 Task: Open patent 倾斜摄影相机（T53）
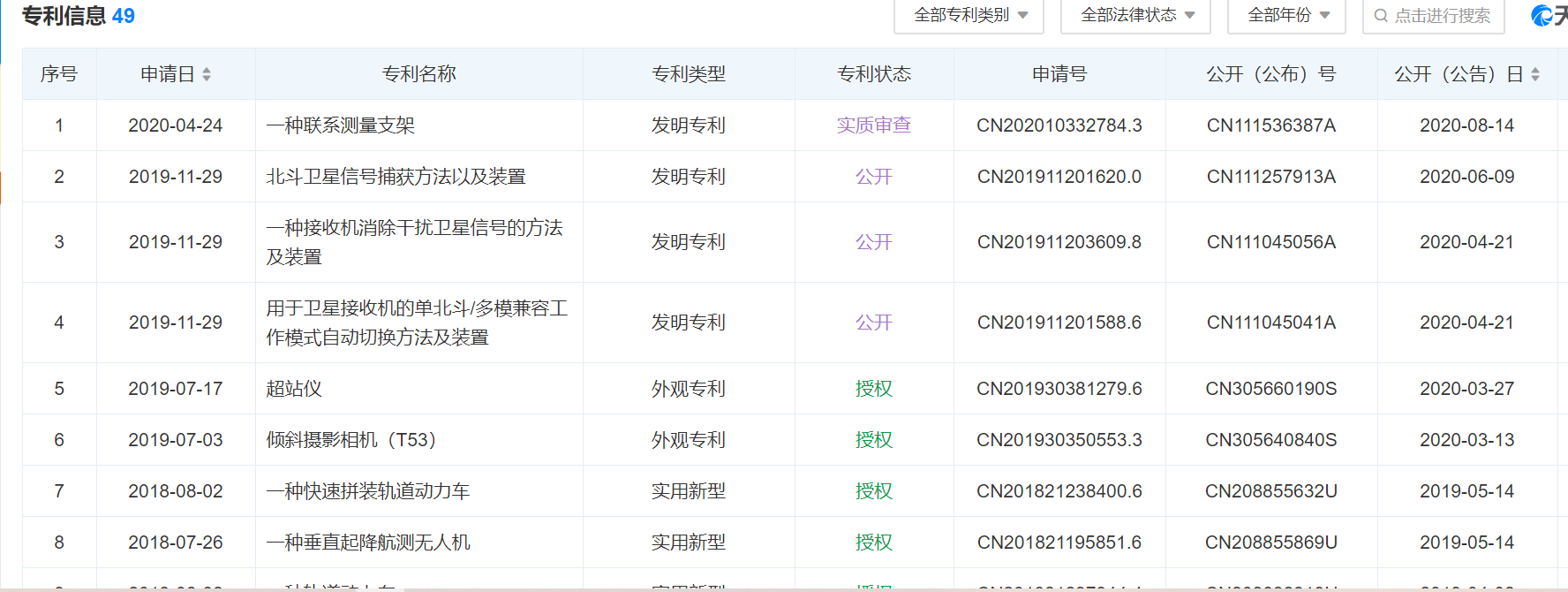351,440
